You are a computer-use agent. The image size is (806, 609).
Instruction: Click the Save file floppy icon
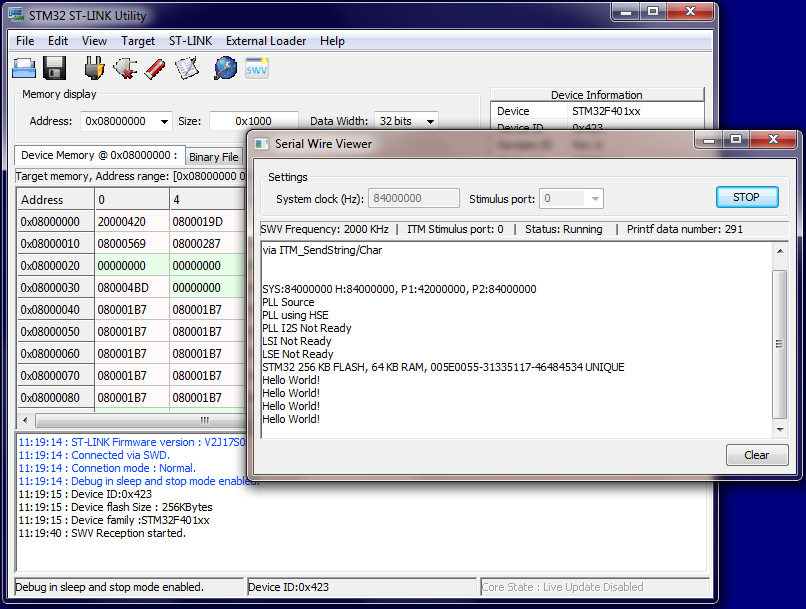(x=54, y=68)
